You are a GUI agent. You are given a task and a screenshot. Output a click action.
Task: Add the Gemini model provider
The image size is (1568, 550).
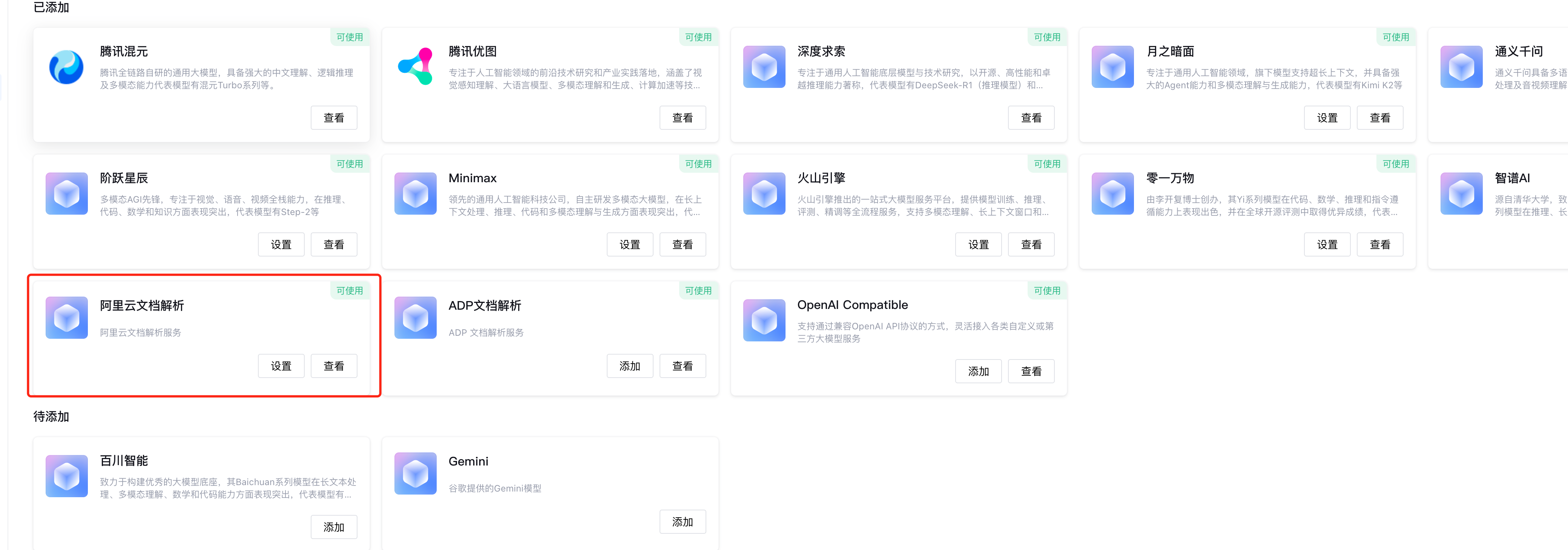click(682, 522)
